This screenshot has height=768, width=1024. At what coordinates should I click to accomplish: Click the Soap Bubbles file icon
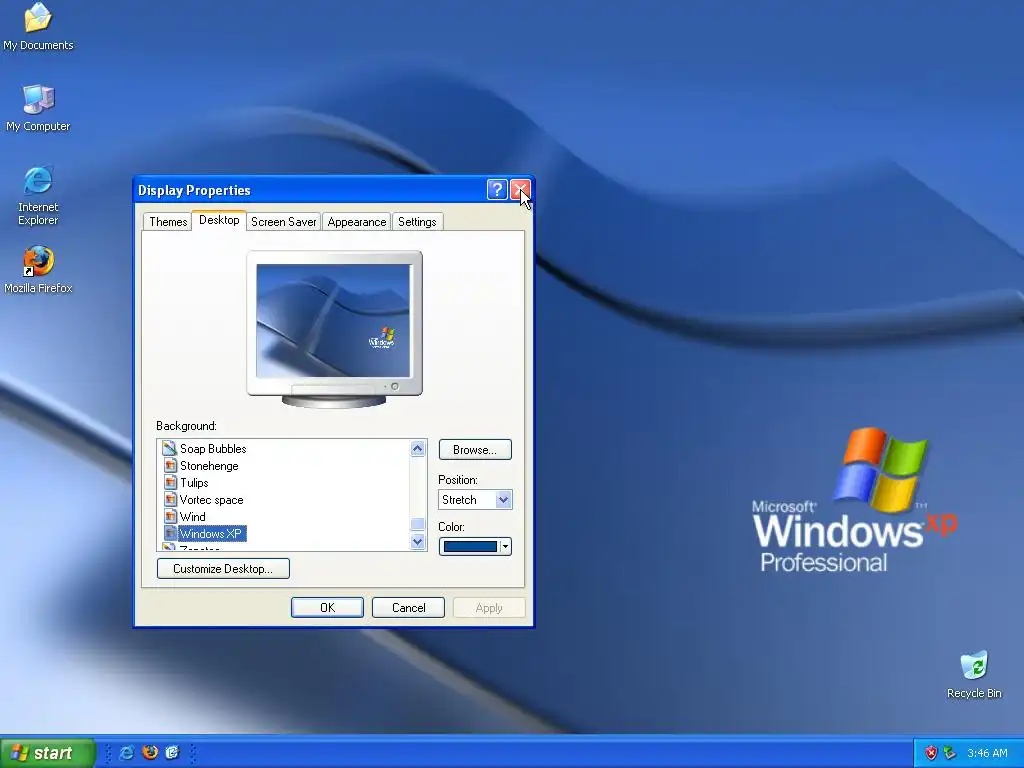coord(170,448)
